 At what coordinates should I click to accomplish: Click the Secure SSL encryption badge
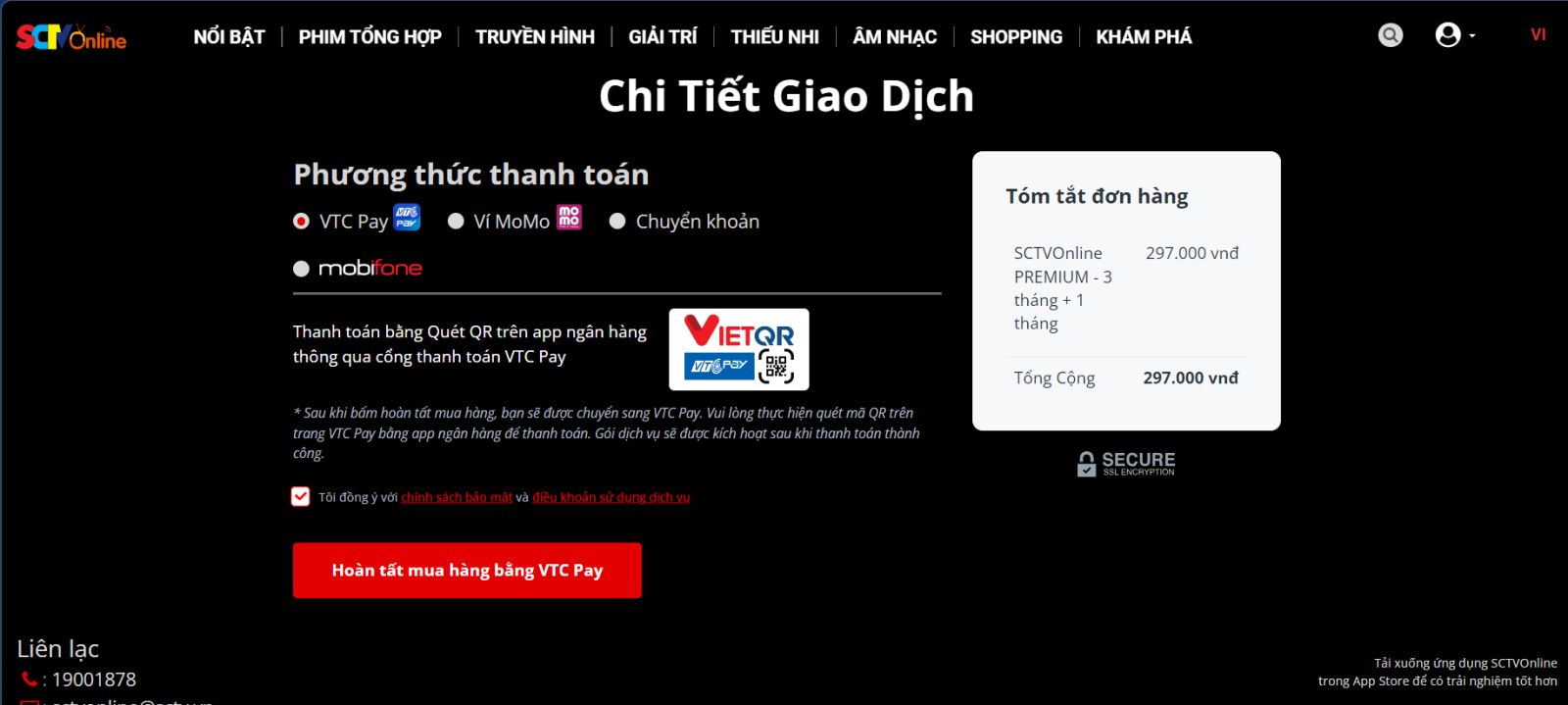coord(1126,464)
